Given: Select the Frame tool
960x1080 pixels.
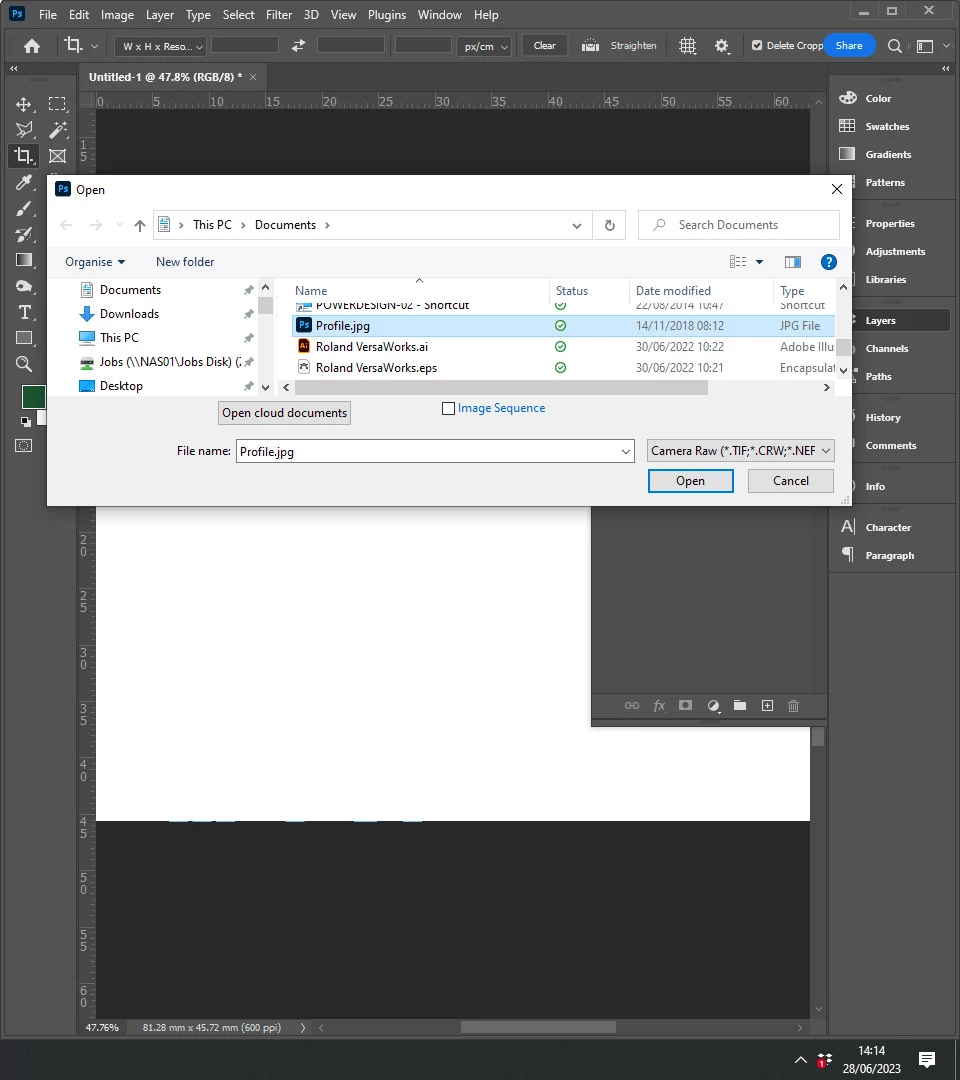Looking at the screenshot, I should (57, 156).
